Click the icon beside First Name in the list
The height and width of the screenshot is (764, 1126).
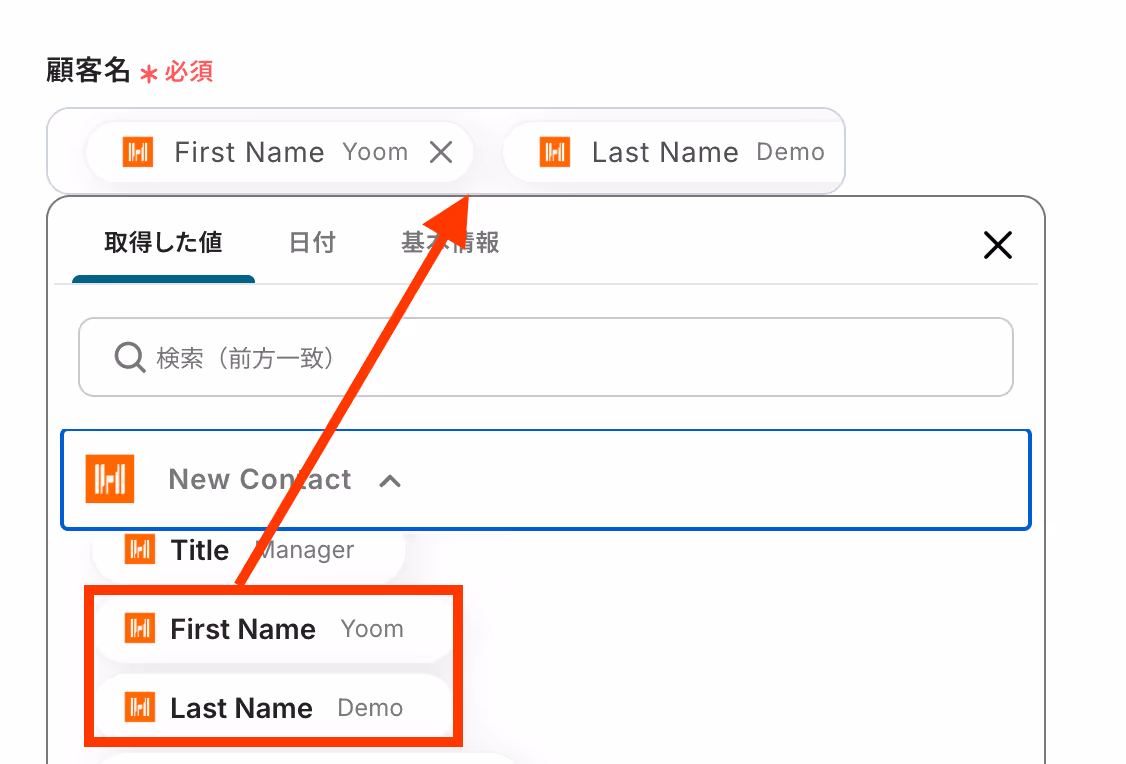pos(140,628)
